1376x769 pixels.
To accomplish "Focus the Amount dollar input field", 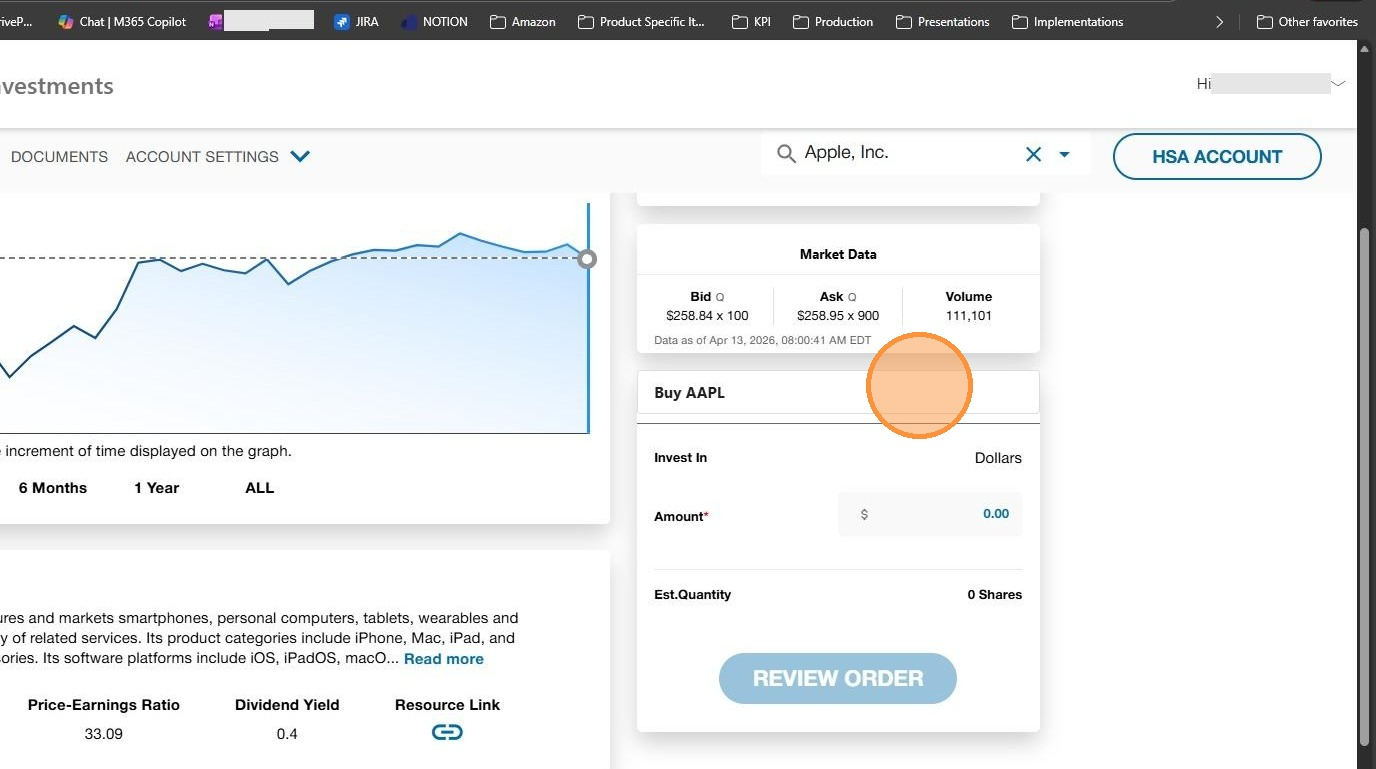I will tap(930, 514).
